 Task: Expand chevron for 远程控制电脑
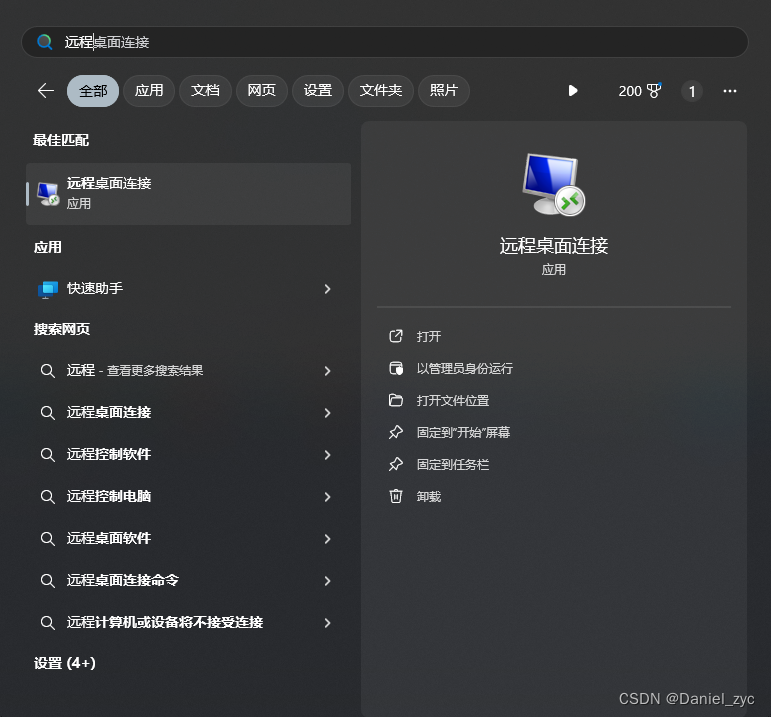[x=327, y=497]
